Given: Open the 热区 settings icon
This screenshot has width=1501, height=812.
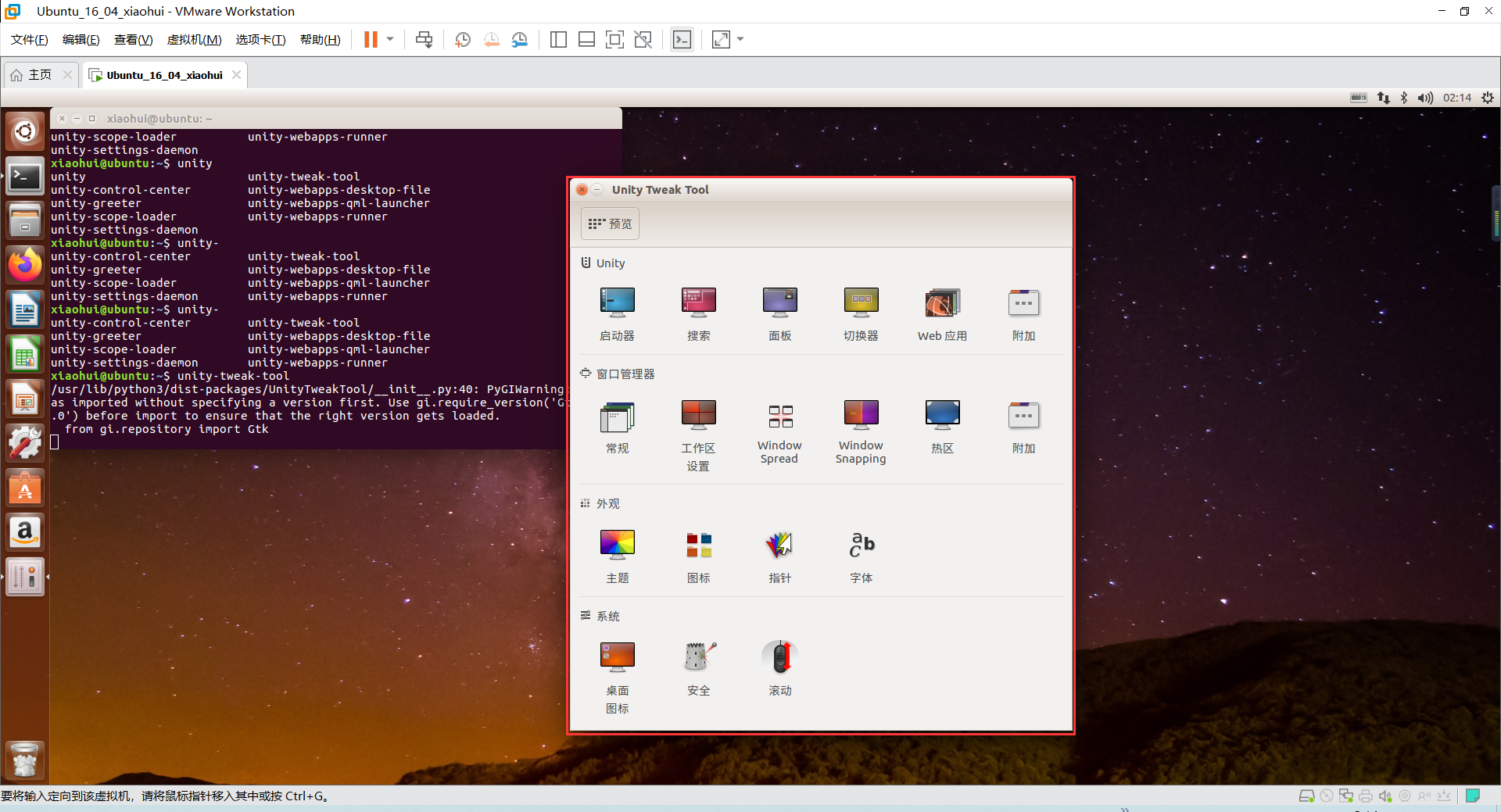Looking at the screenshot, I should click(x=942, y=426).
